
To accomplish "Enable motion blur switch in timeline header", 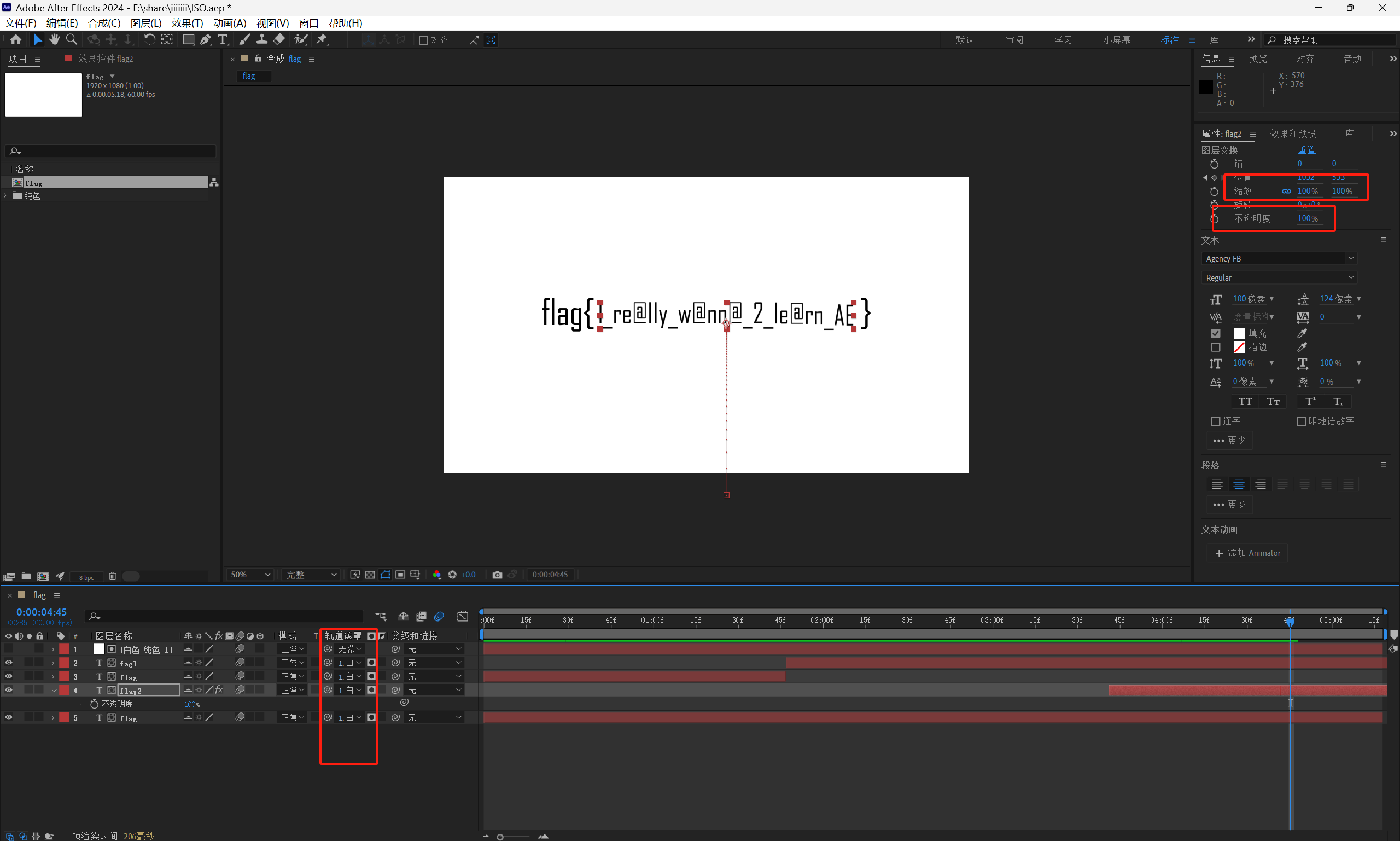I will coord(439,616).
